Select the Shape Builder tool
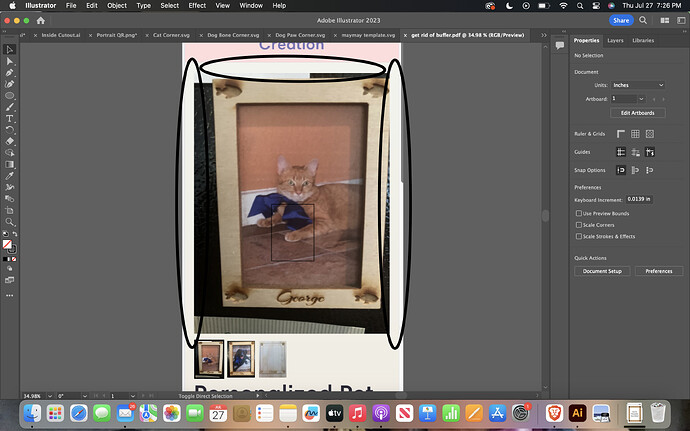 coord(10,153)
